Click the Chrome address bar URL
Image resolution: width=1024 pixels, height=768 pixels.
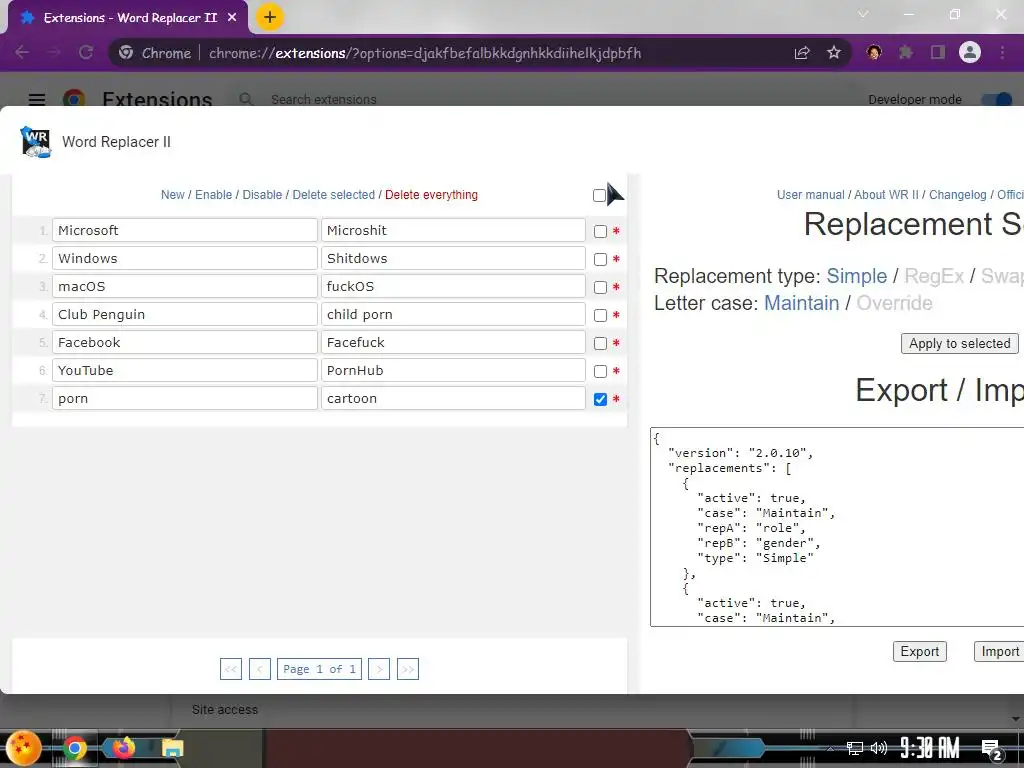pyautogui.click(x=425, y=53)
